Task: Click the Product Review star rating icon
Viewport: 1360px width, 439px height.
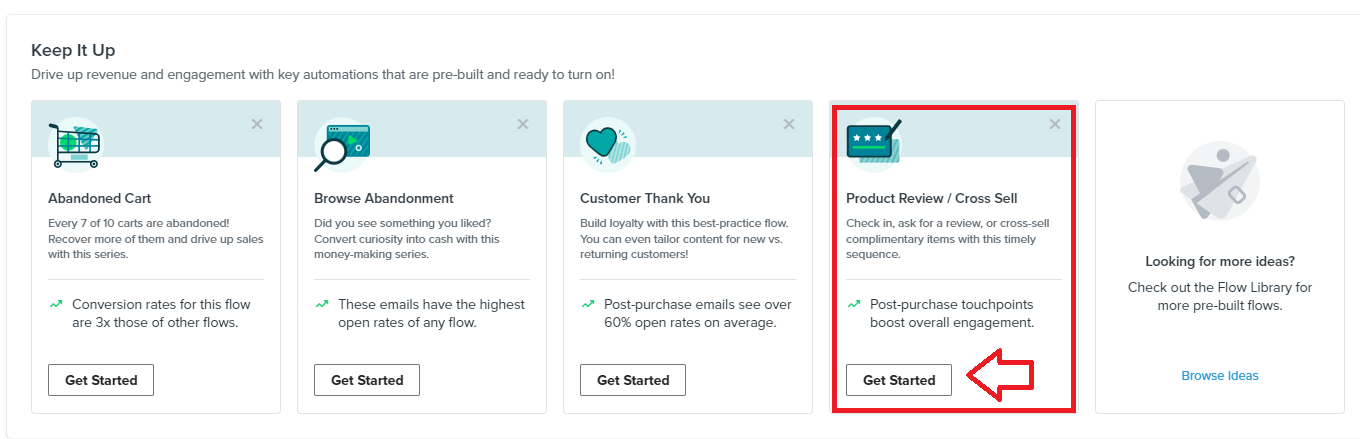Action: pyautogui.click(x=874, y=142)
